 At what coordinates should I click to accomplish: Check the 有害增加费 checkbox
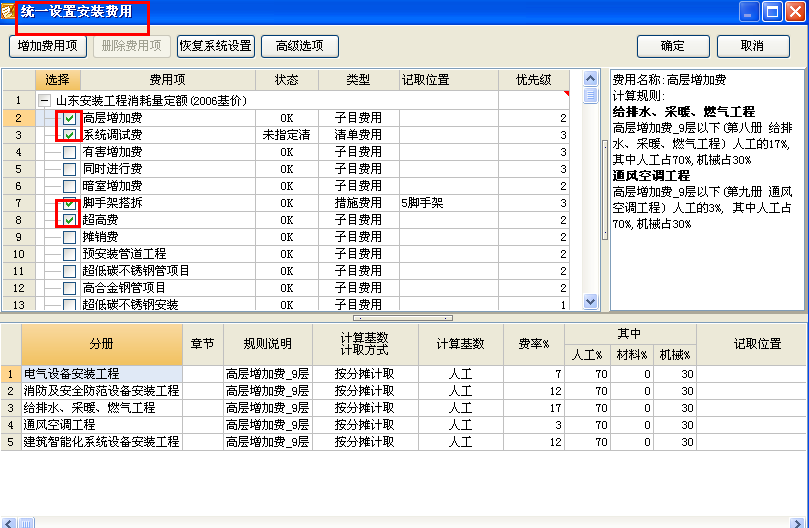click(69, 152)
